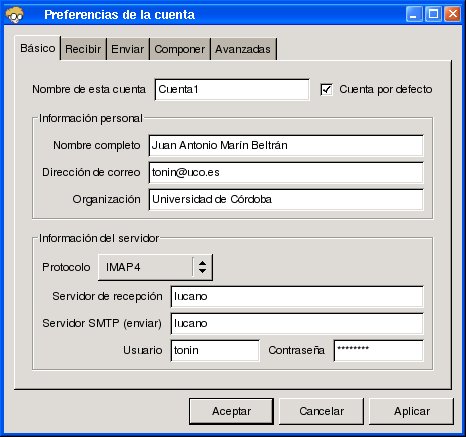This screenshot has height=437, width=466.
Task: Focus the Usuario text field
Action: click(215, 350)
